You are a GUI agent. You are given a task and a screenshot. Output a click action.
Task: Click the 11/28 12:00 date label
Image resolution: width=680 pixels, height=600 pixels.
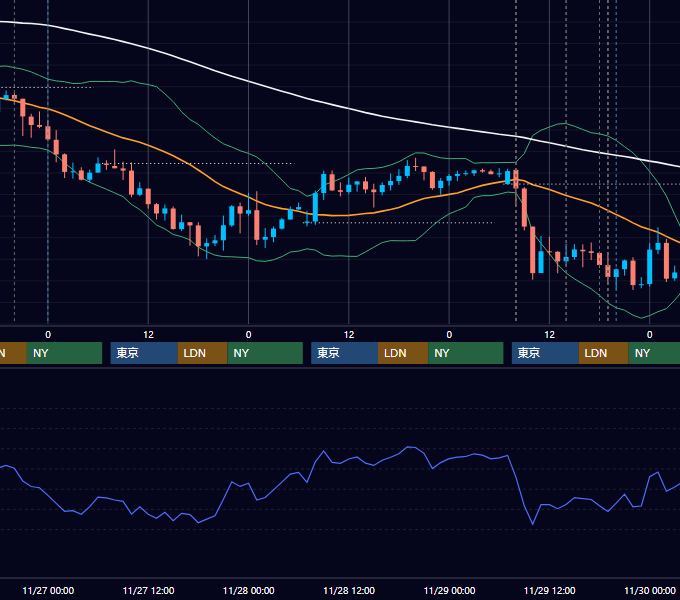coord(349,590)
